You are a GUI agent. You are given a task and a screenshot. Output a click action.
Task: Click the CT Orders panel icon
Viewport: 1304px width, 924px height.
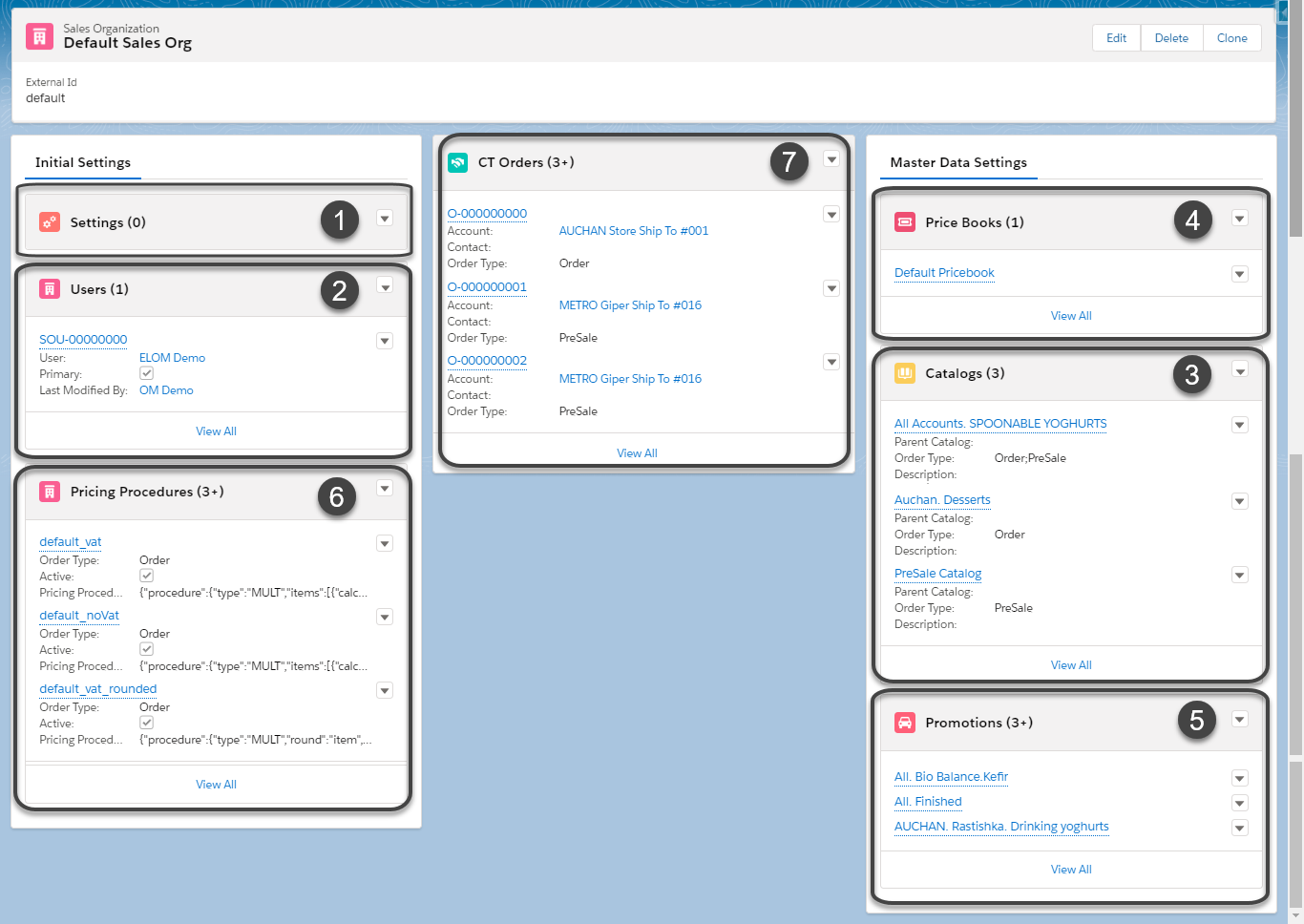(456, 161)
